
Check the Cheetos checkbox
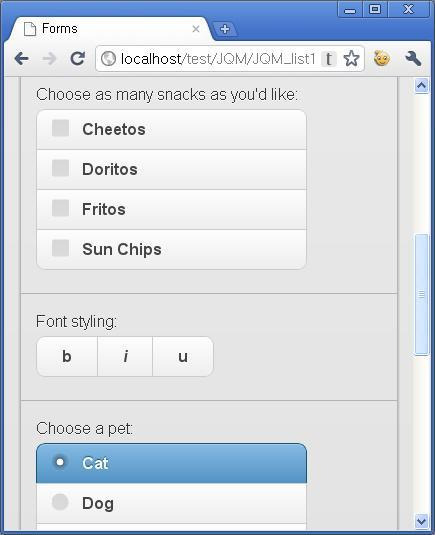171,130
